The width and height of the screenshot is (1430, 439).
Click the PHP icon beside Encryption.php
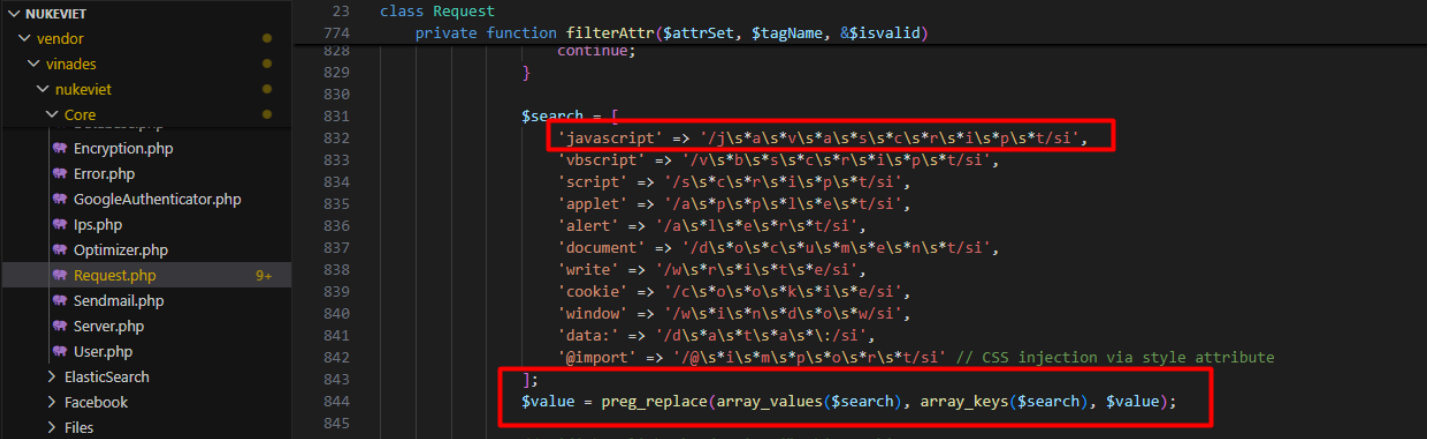60,148
